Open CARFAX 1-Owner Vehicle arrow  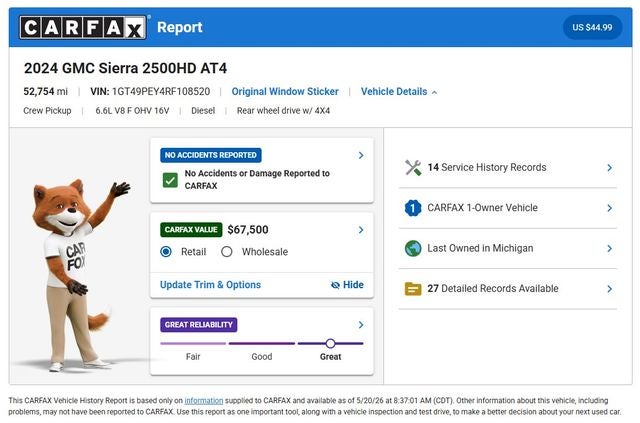pos(609,208)
